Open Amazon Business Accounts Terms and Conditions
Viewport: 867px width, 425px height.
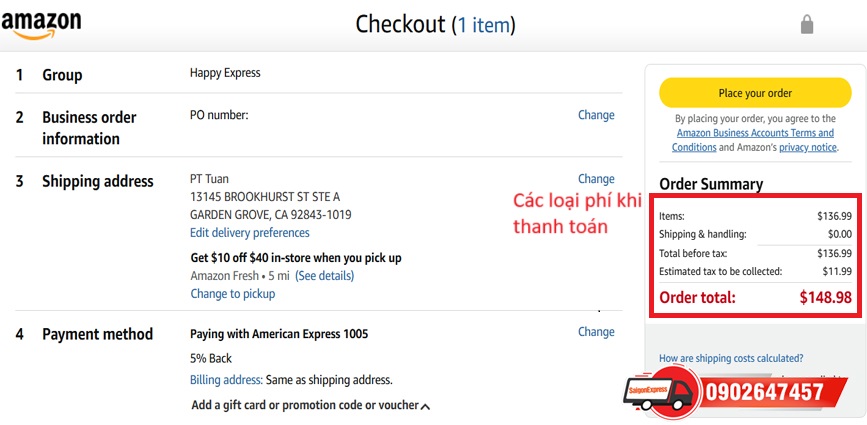[753, 140]
